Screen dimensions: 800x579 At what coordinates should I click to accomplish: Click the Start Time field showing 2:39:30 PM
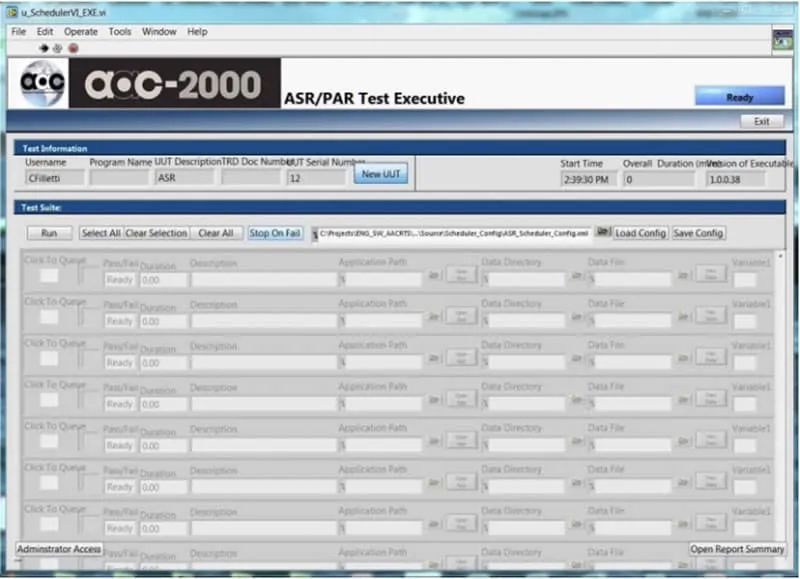[x=589, y=180]
